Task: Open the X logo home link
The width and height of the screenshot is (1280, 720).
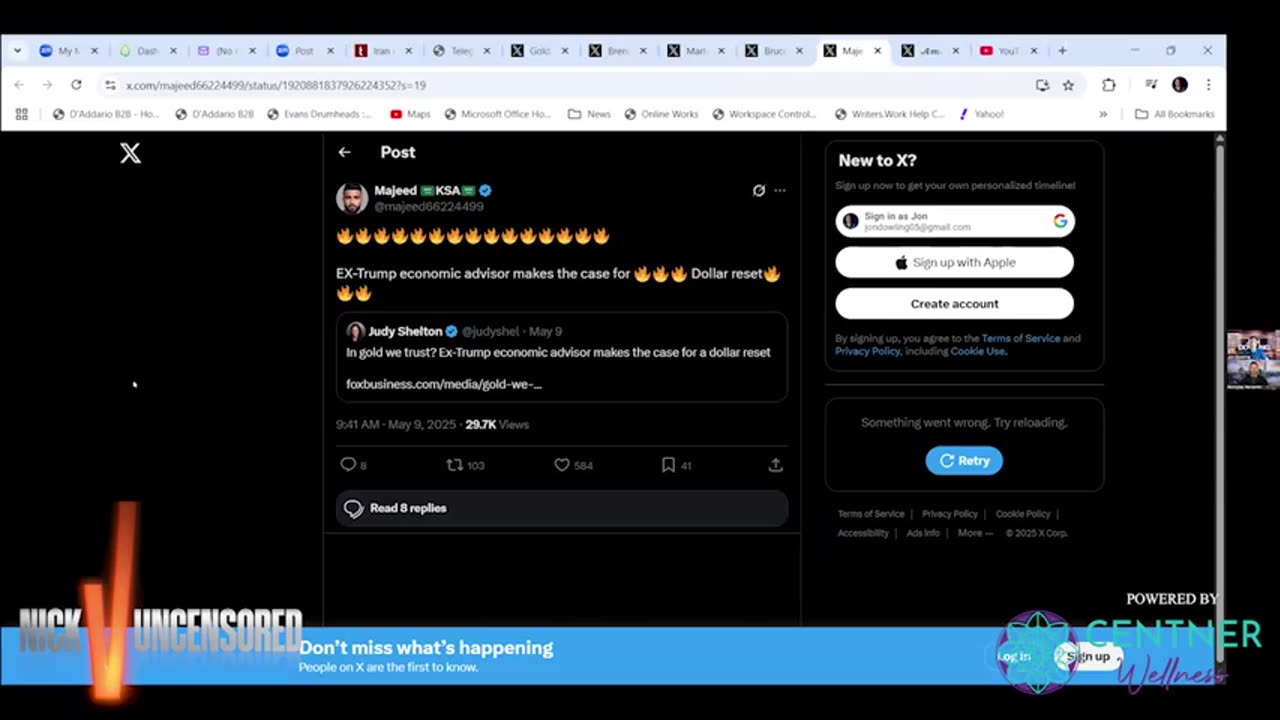Action: (130, 153)
